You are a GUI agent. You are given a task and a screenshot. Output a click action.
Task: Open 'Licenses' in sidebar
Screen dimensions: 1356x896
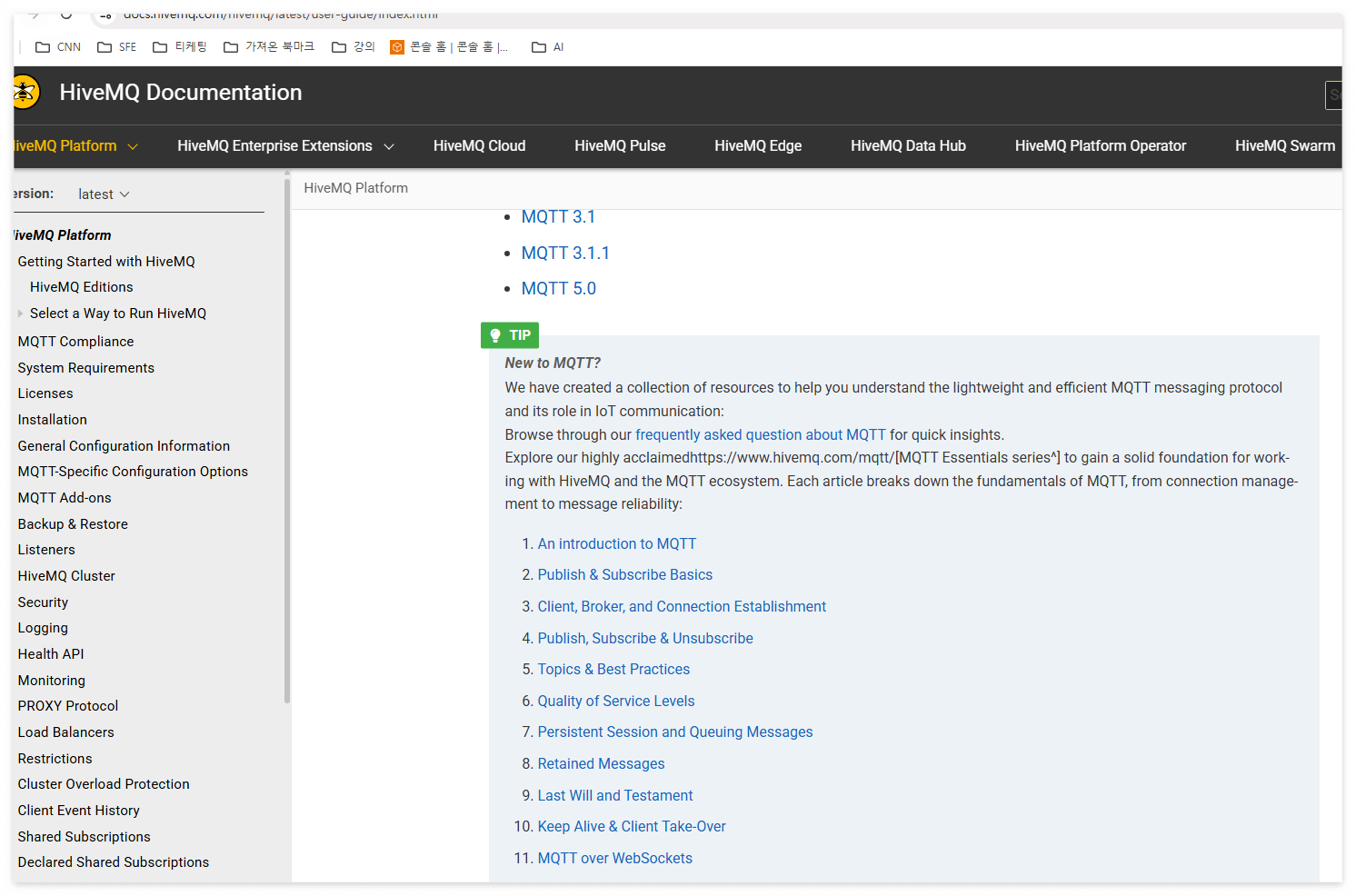45,393
